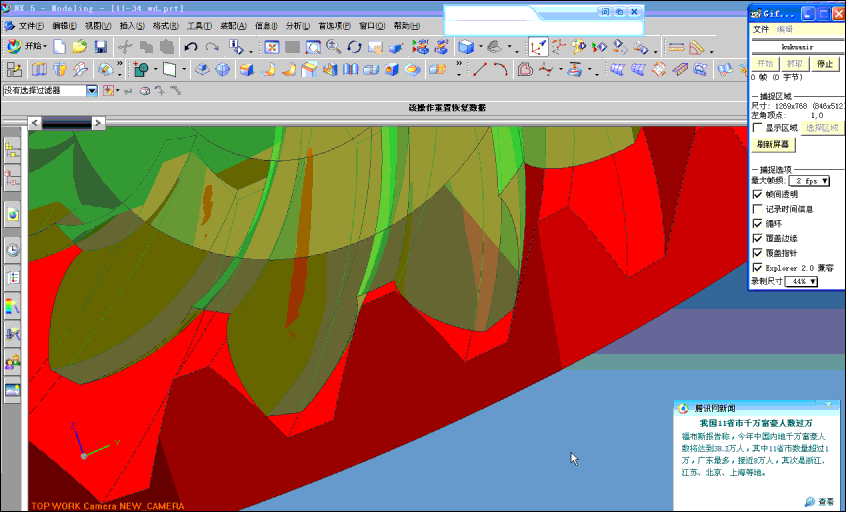Open the Roles people icon in sidebar
Viewport: 846px width, 512px height.
click(12, 361)
